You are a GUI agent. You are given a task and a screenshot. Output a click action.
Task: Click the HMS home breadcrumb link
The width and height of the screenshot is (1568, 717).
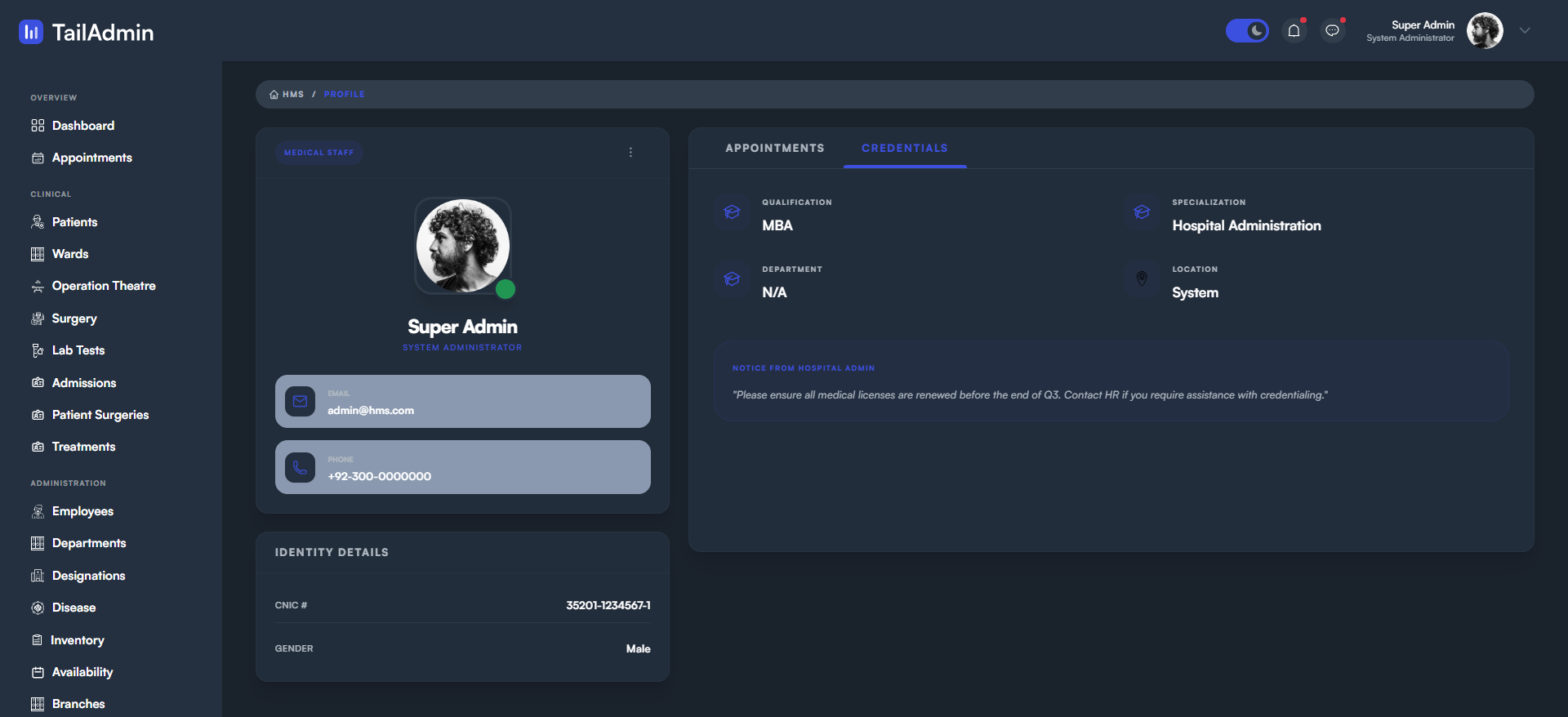[287, 95]
